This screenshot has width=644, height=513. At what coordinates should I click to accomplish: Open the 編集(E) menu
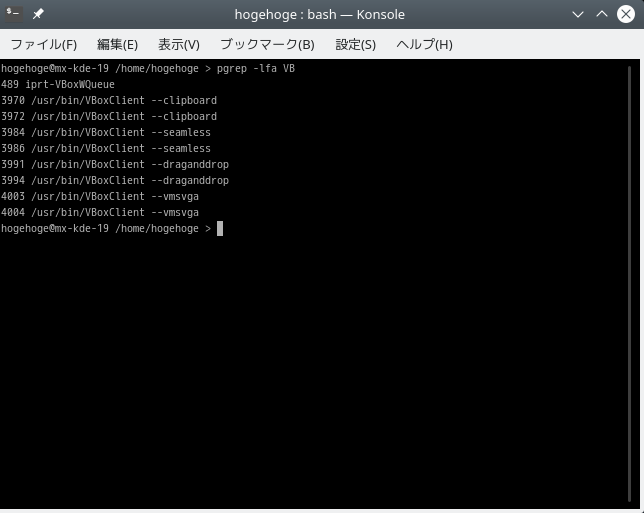pyautogui.click(x=117, y=44)
